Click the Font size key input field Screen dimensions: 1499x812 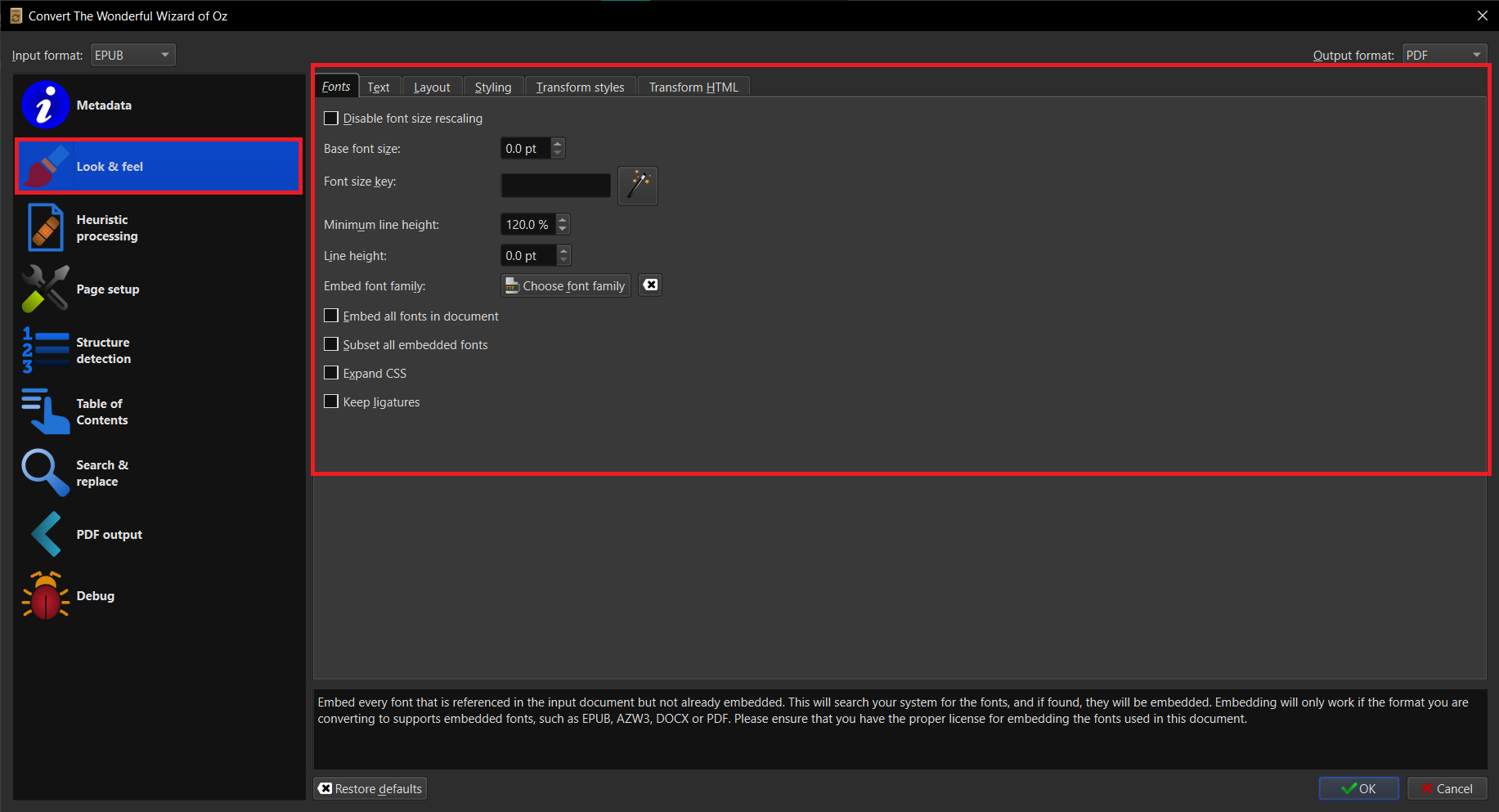[x=556, y=186]
